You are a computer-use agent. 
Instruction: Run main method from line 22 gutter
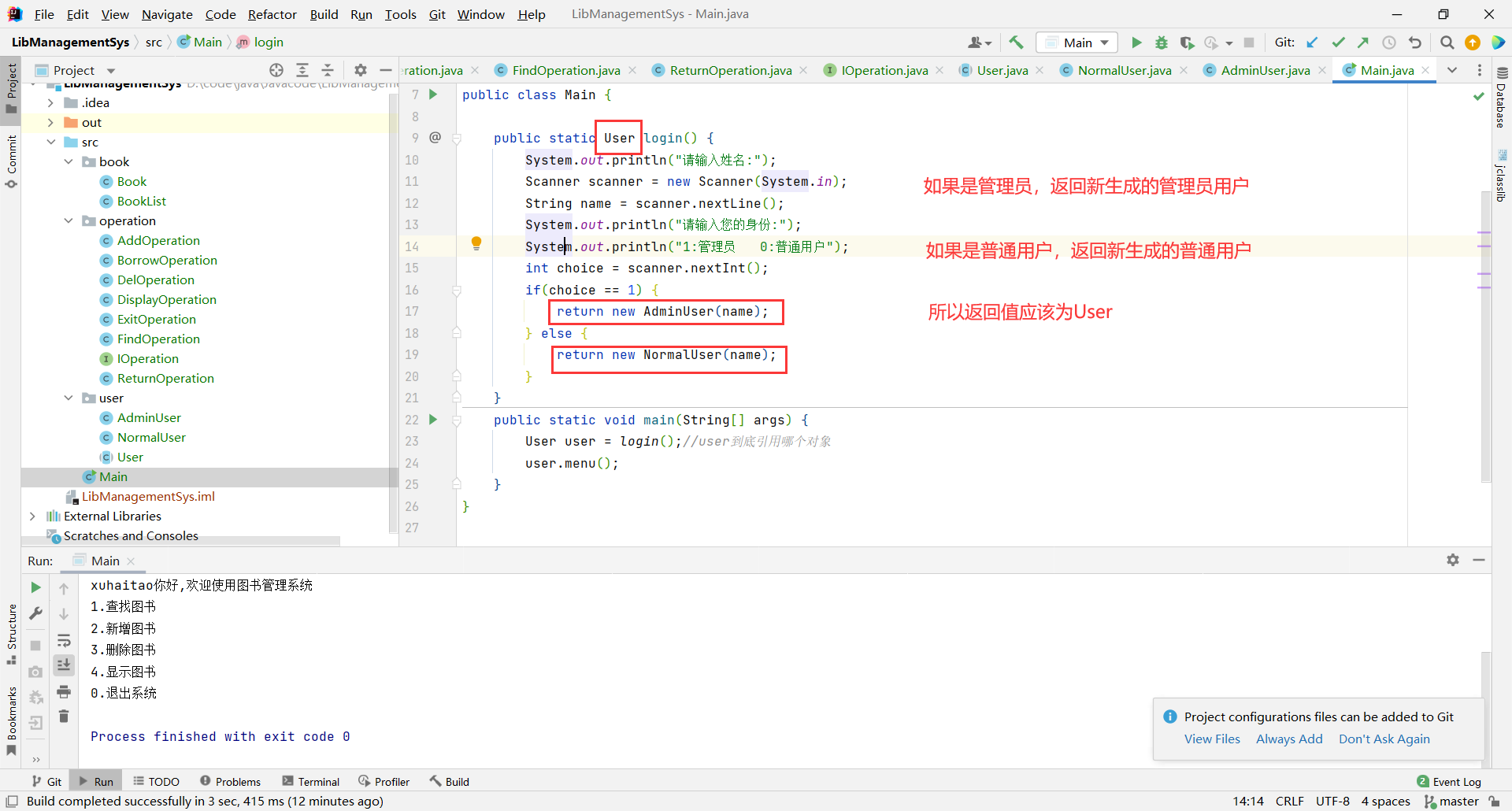(x=433, y=420)
